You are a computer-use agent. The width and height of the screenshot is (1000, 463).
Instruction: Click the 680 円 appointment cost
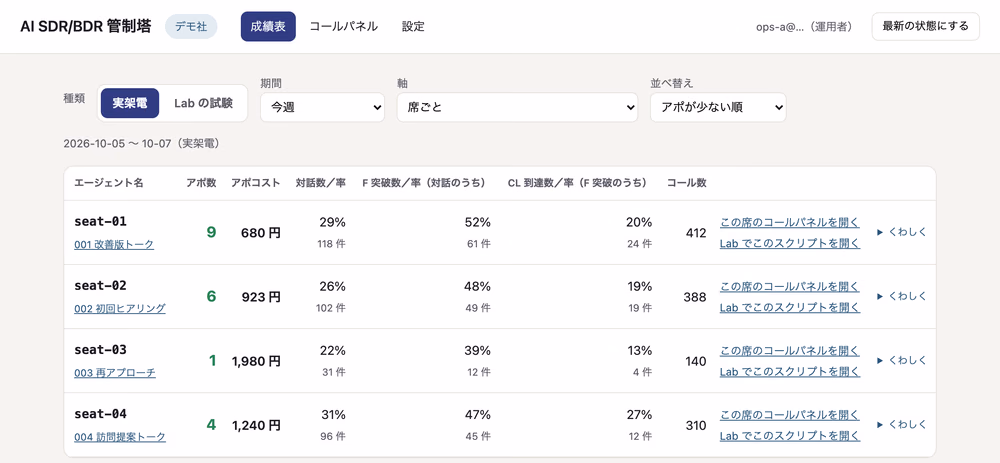coord(260,233)
